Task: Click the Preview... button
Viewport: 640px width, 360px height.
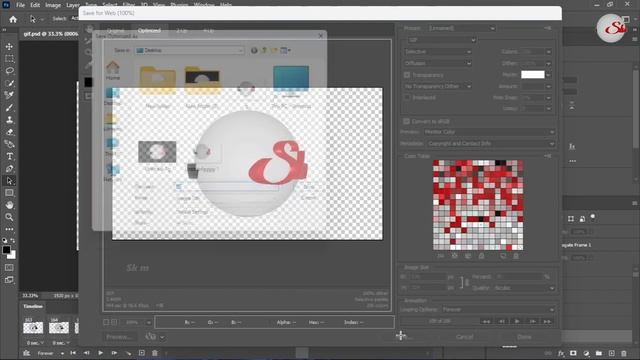Action: (119, 337)
